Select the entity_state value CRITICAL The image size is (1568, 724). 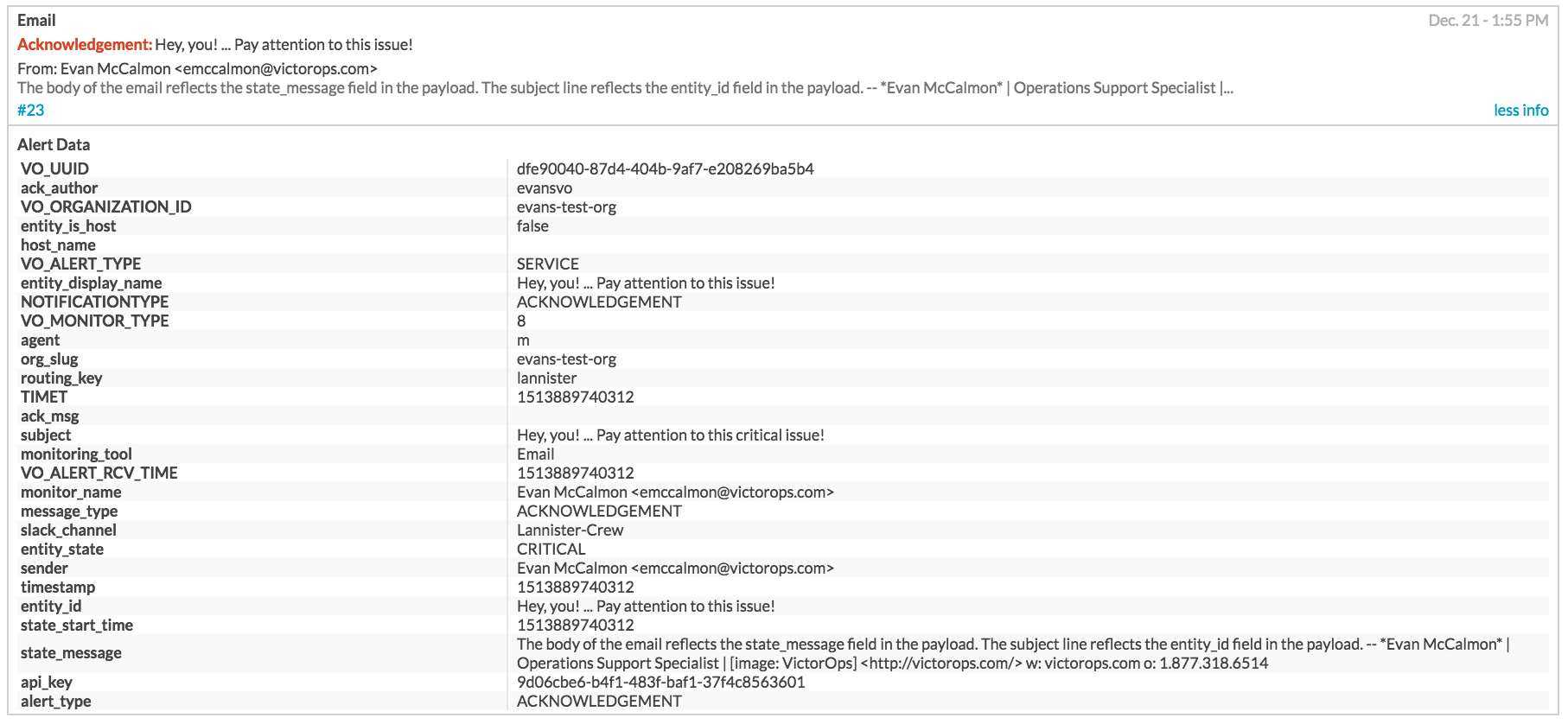tap(551, 549)
